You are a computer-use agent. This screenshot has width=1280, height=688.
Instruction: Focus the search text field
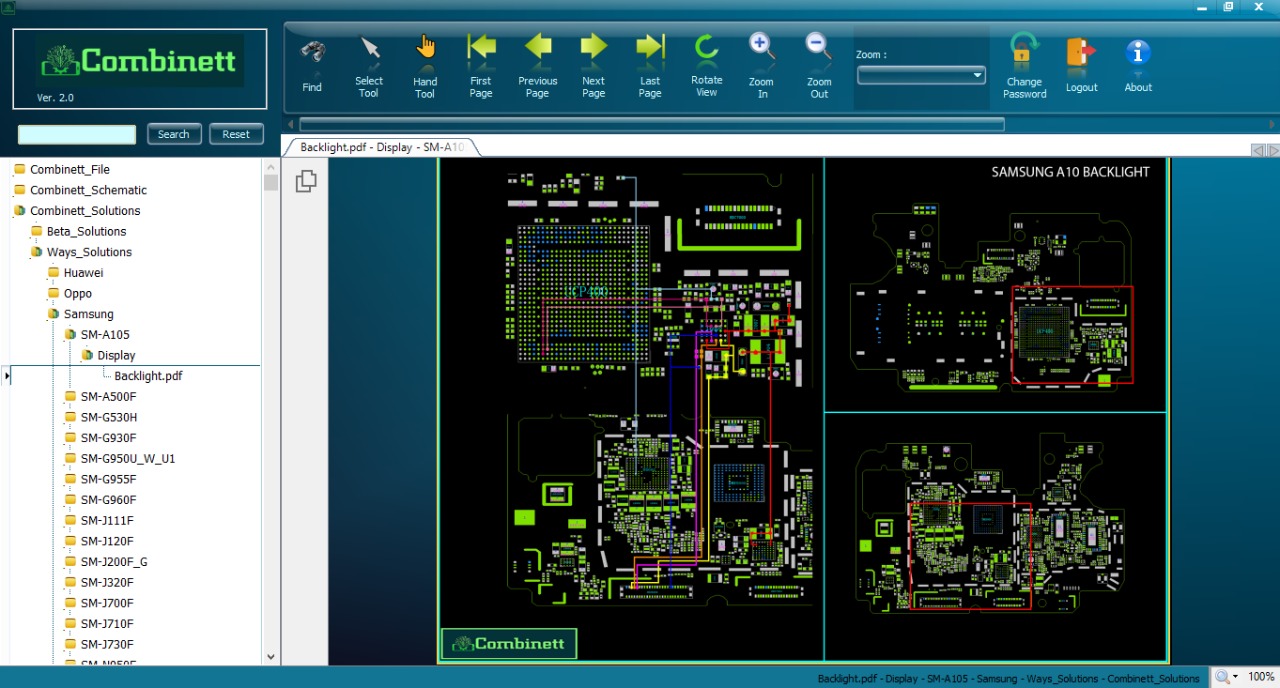coord(77,134)
